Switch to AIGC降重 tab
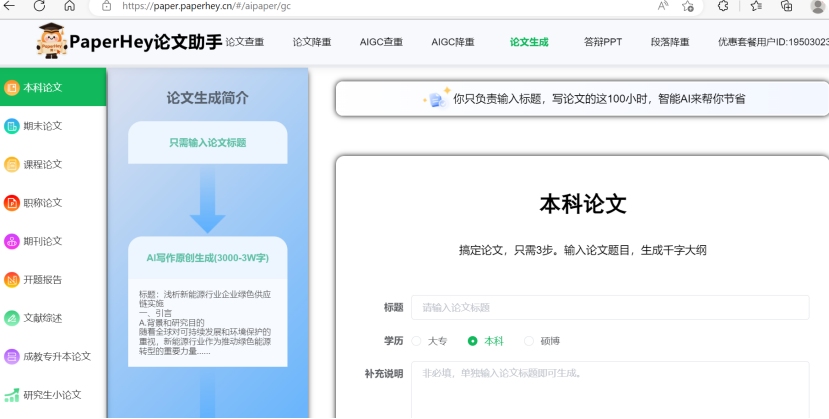829x419 pixels. click(453, 42)
